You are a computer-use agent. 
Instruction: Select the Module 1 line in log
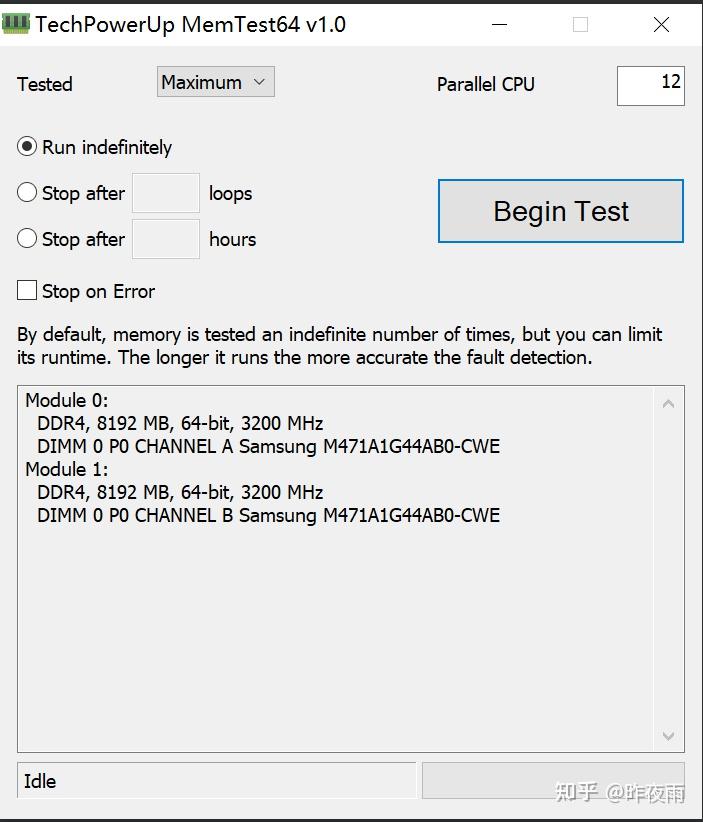pos(67,469)
